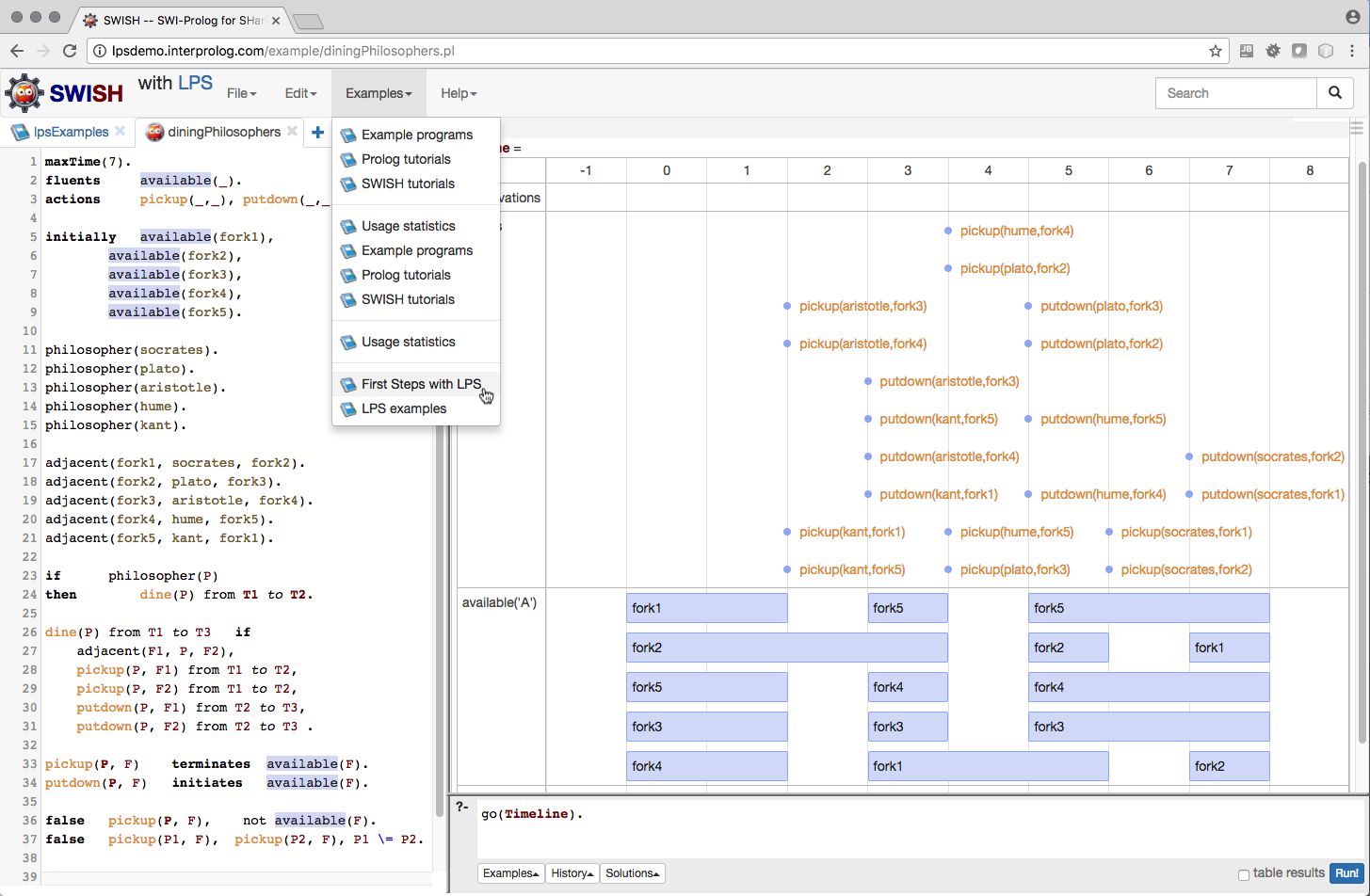Viewport: 1370px width, 896px height.
Task: Switch to the lpsExamples tab
Action: [x=71, y=132]
